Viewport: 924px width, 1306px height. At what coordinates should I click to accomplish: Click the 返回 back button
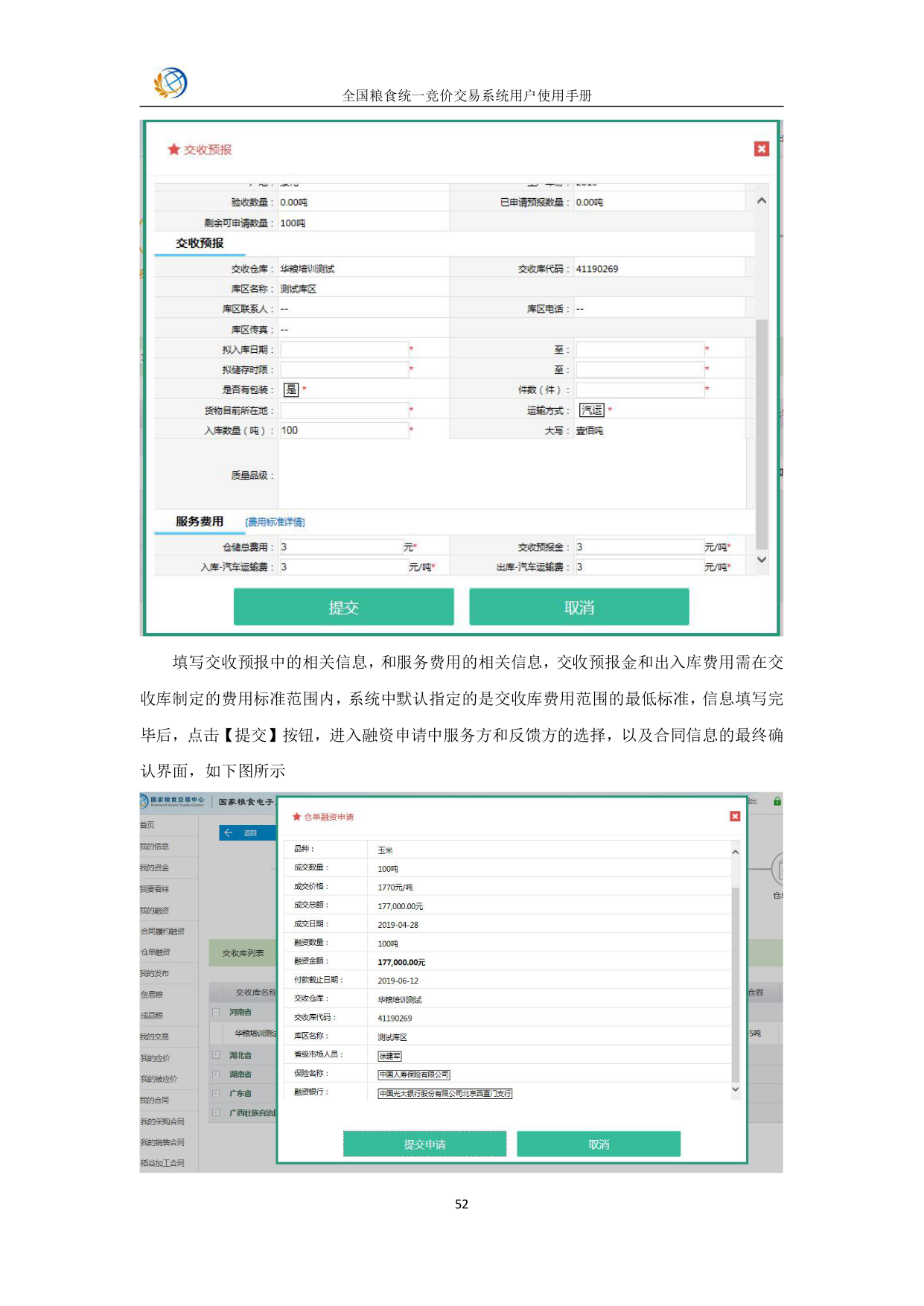(247, 832)
